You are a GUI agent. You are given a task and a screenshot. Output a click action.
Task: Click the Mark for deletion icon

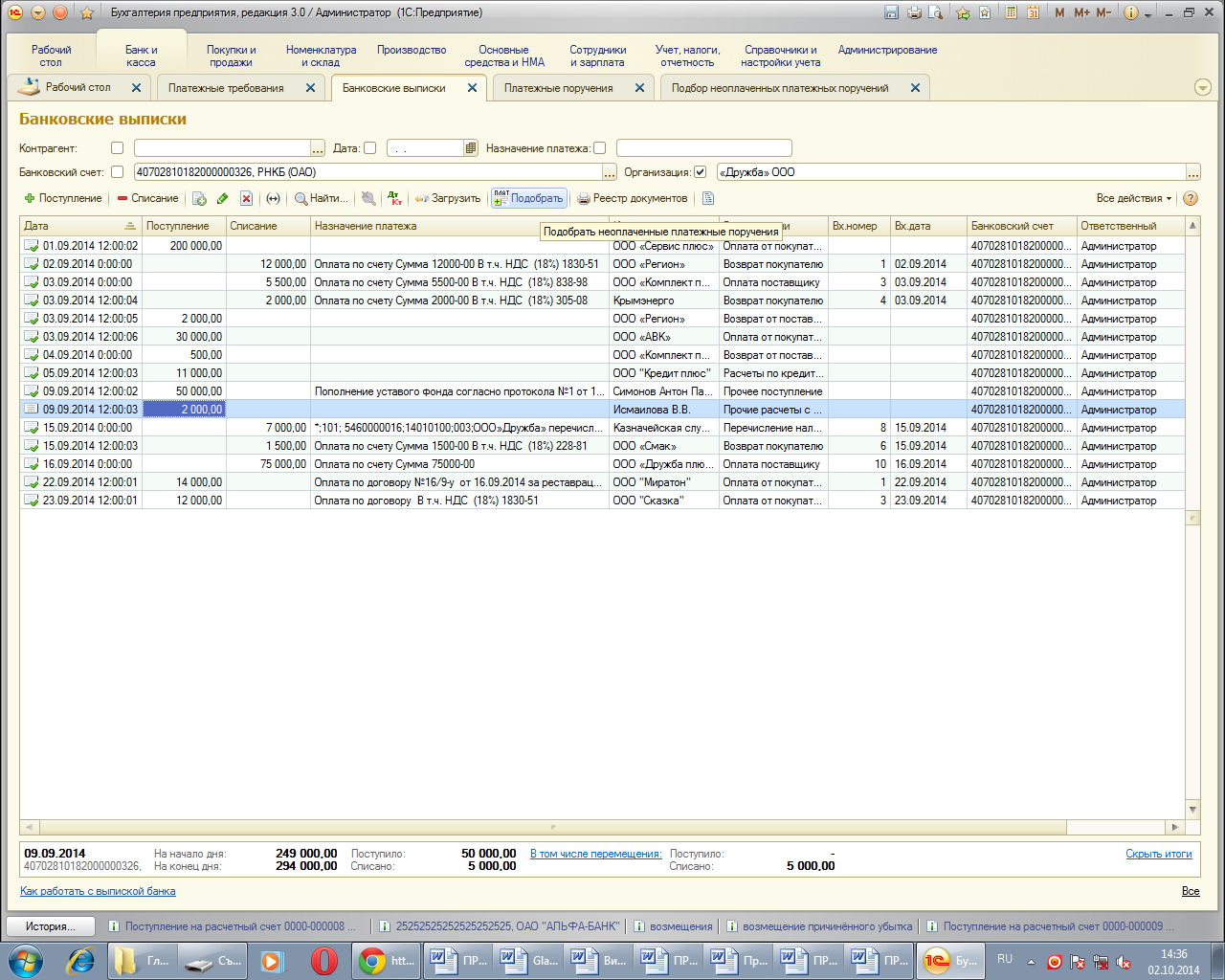point(246,198)
